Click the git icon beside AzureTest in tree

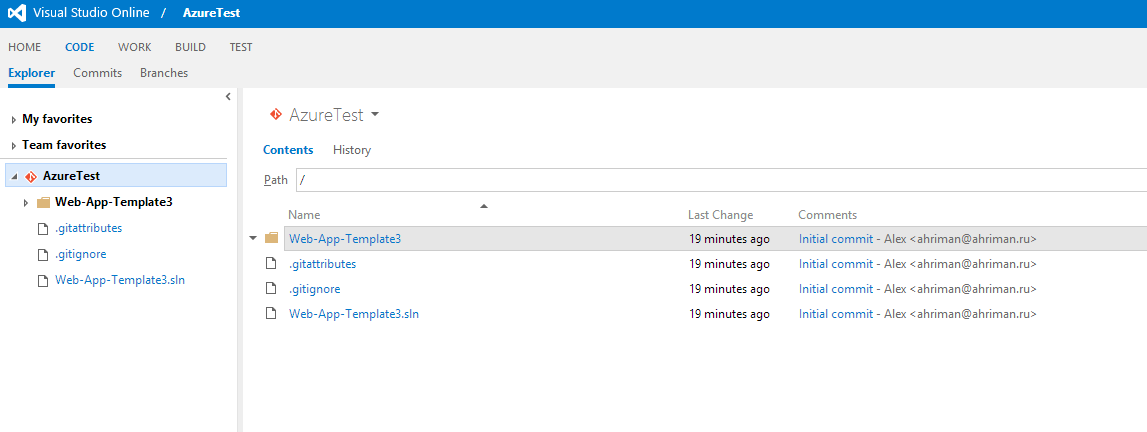31,176
